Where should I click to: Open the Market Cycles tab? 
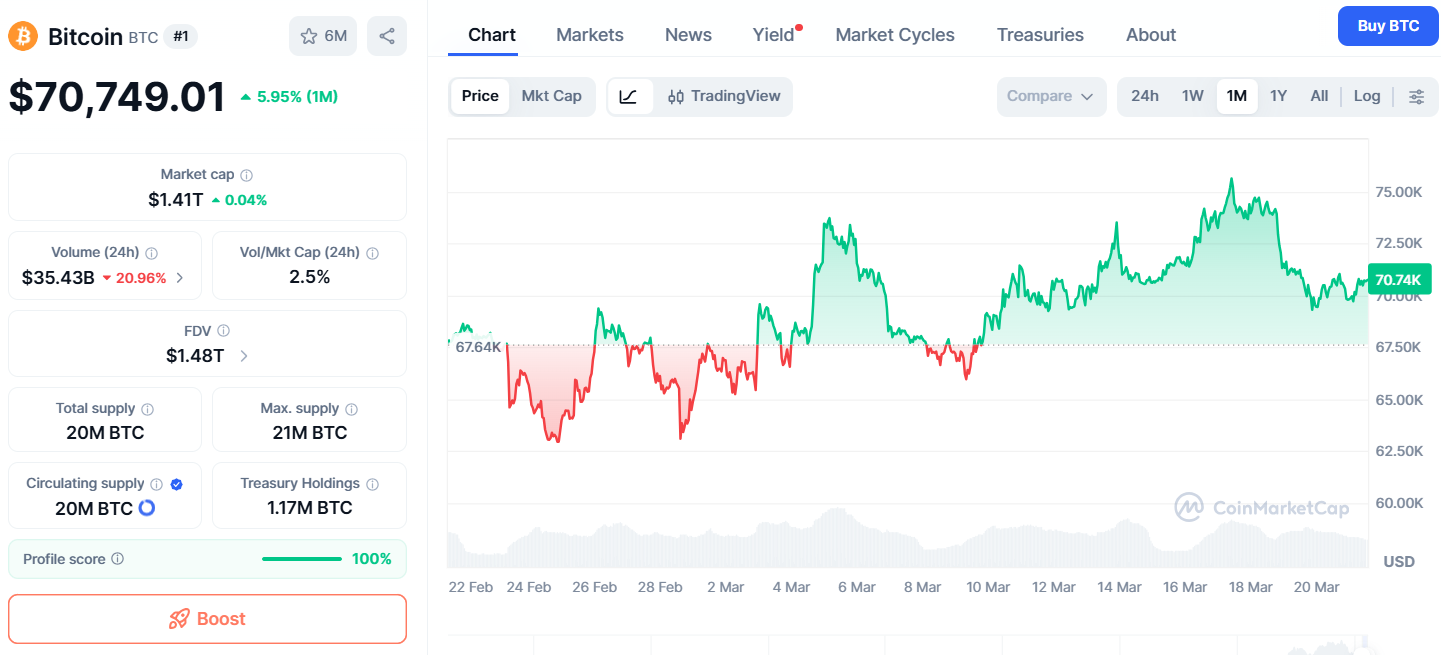pos(895,35)
